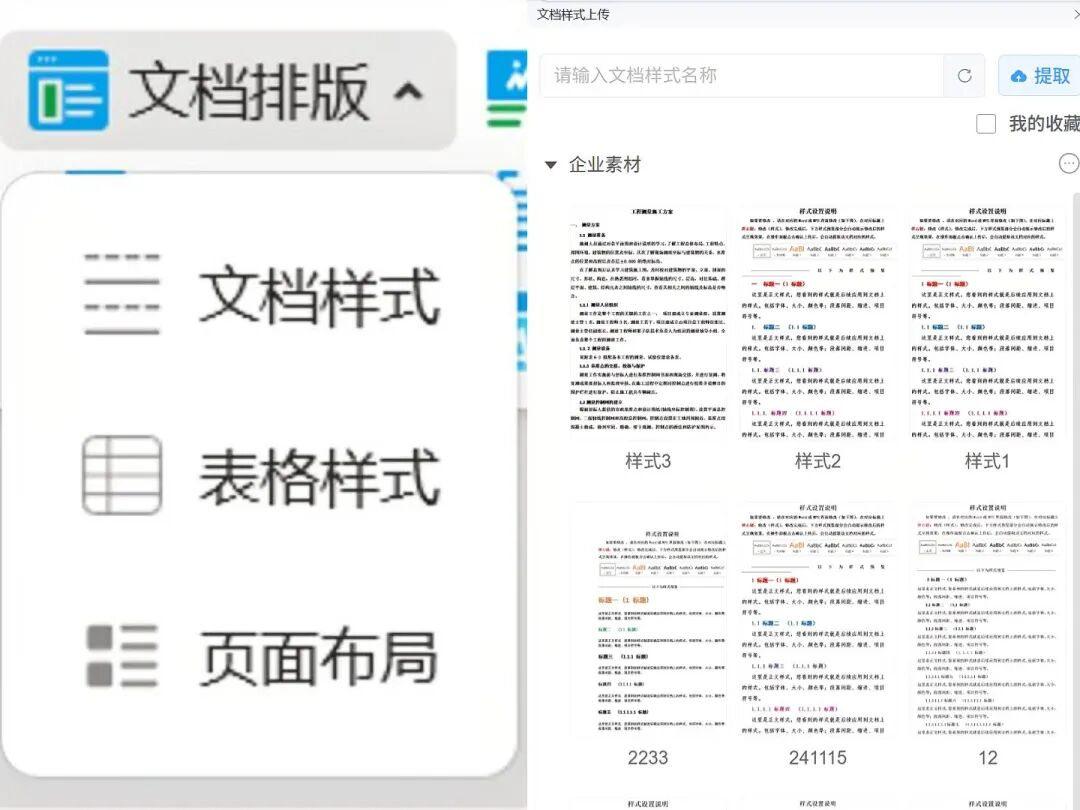Viewport: 1080px width, 810px height.
Task: Select the 样式2 document thumbnail
Action: tap(818, 322)
